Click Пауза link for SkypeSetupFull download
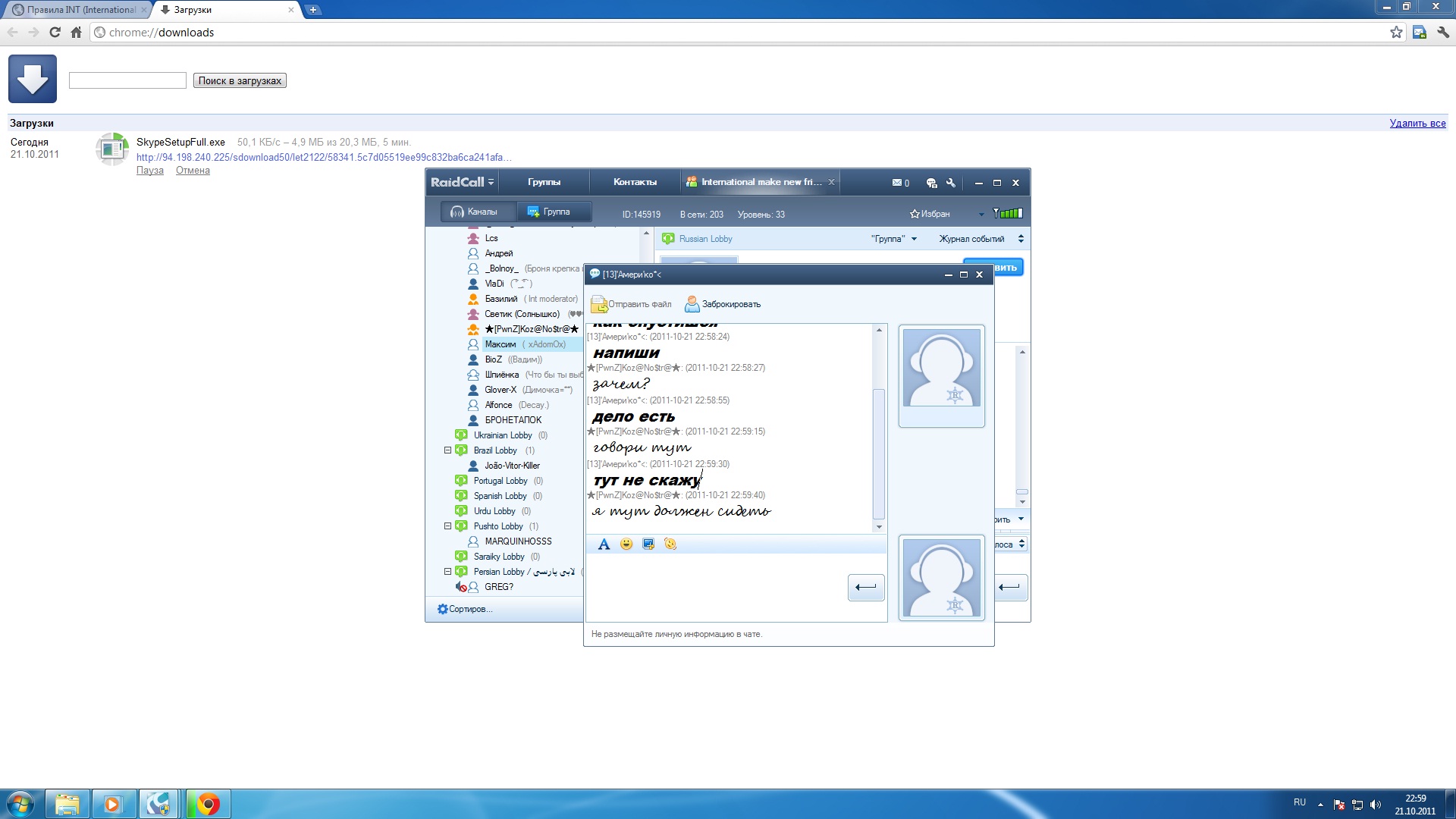 click(x=149, y=171)
